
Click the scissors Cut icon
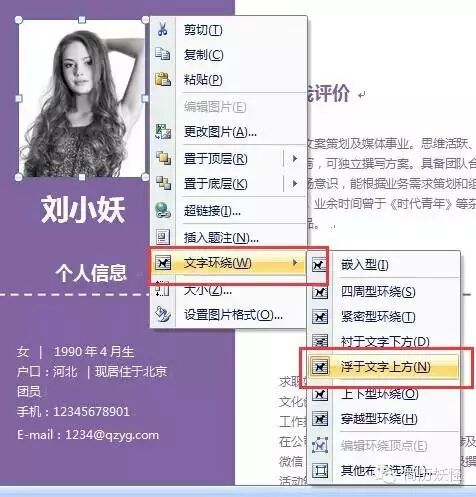pos(163,29)
